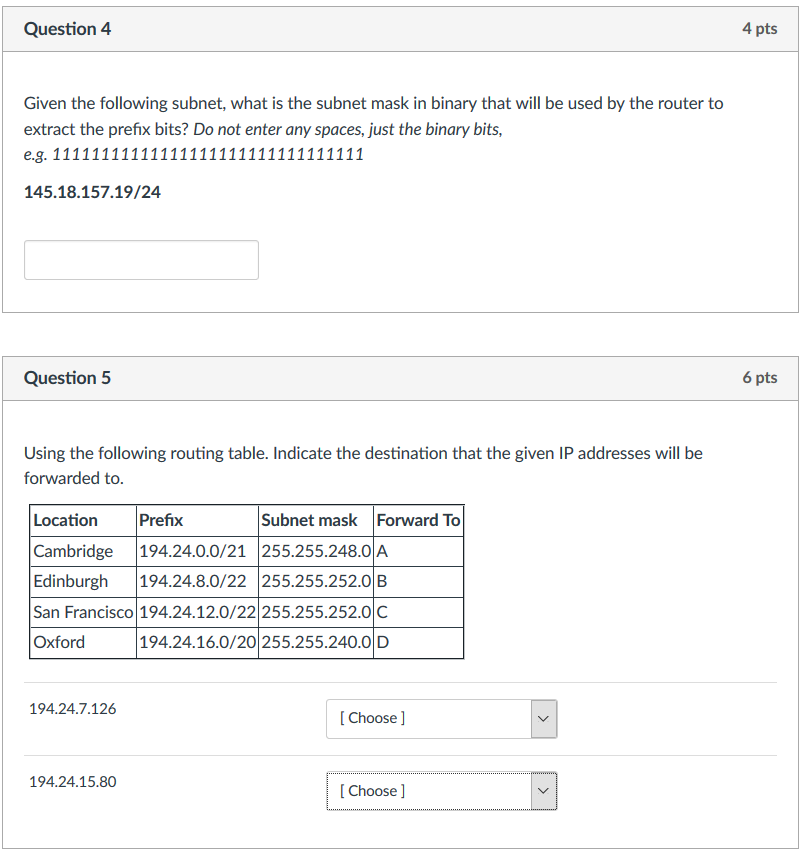Click prefix cell 194.24.0.0/21

198,551
